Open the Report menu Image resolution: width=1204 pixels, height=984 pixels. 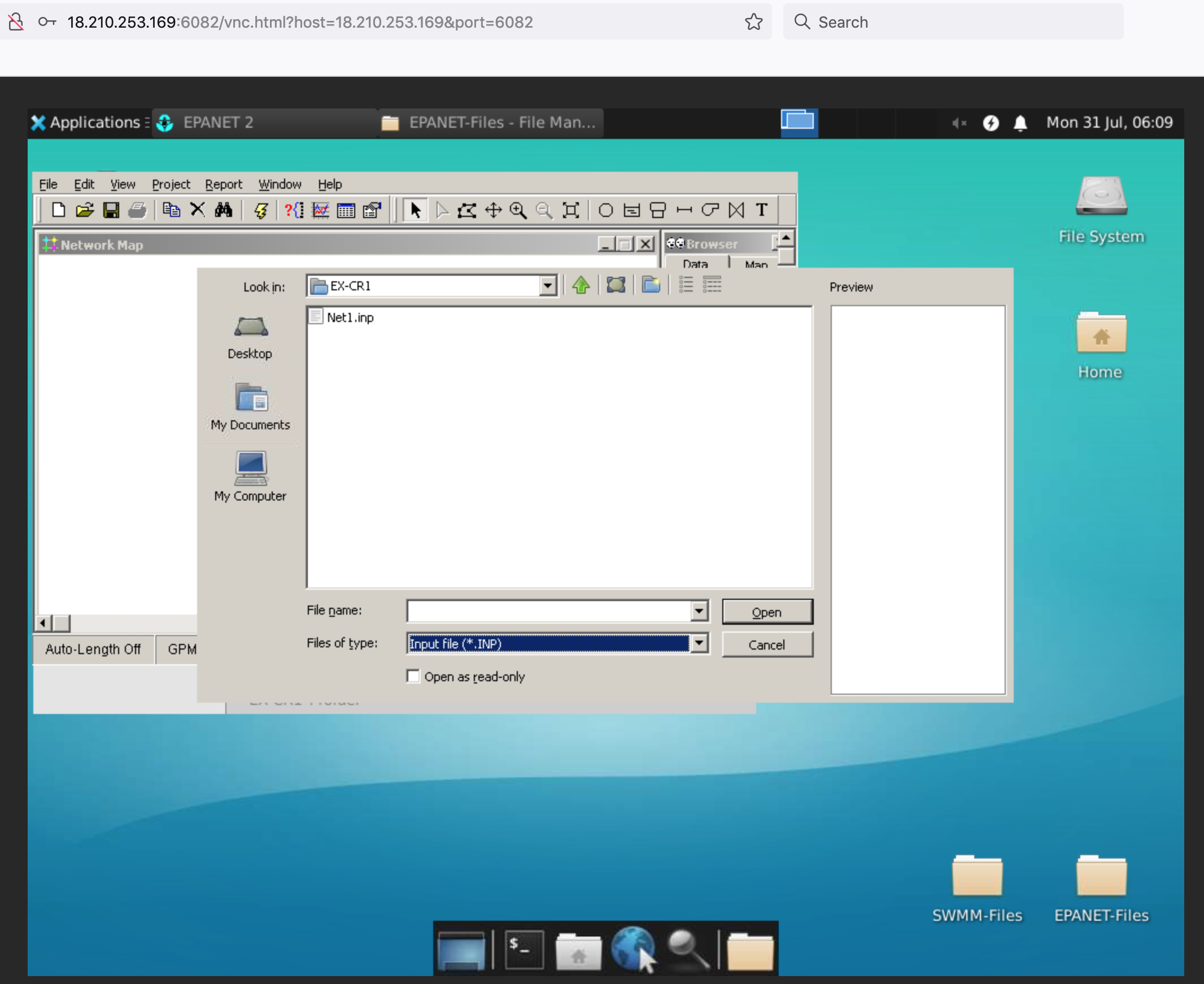[223, 184]
